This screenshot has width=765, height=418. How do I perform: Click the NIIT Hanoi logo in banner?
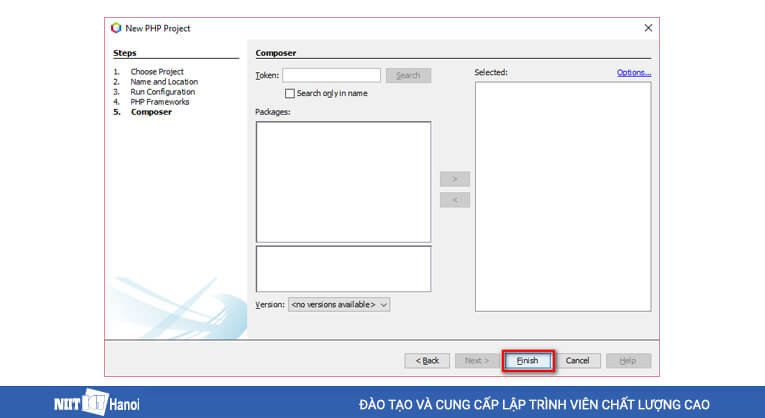pos(97,402)
